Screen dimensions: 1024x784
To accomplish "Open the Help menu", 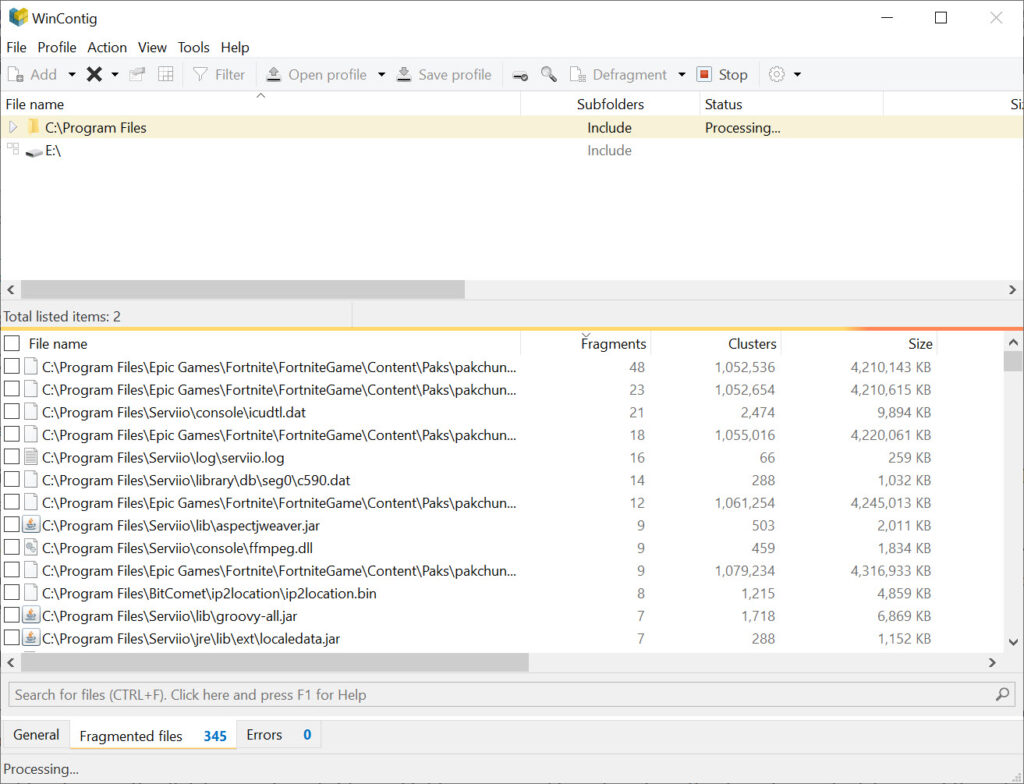I will (x=234, y=48).
